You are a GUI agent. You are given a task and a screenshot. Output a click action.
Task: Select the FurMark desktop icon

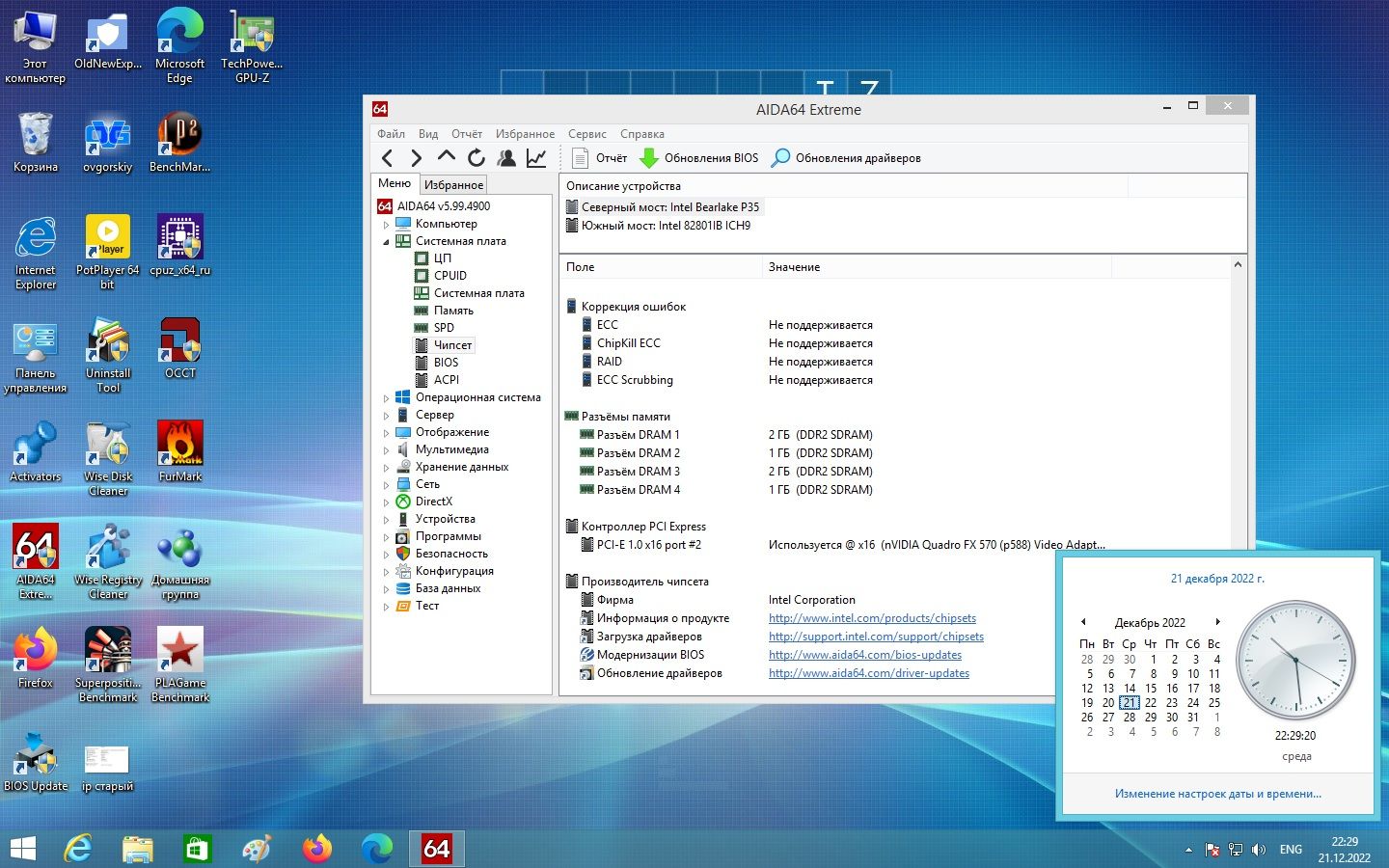180,451
